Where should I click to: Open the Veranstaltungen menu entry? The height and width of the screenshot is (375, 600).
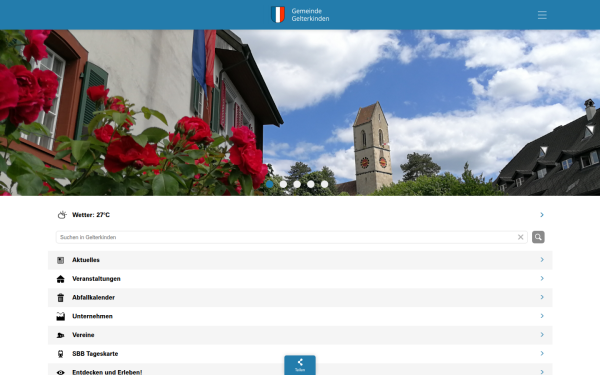point(300,279)
